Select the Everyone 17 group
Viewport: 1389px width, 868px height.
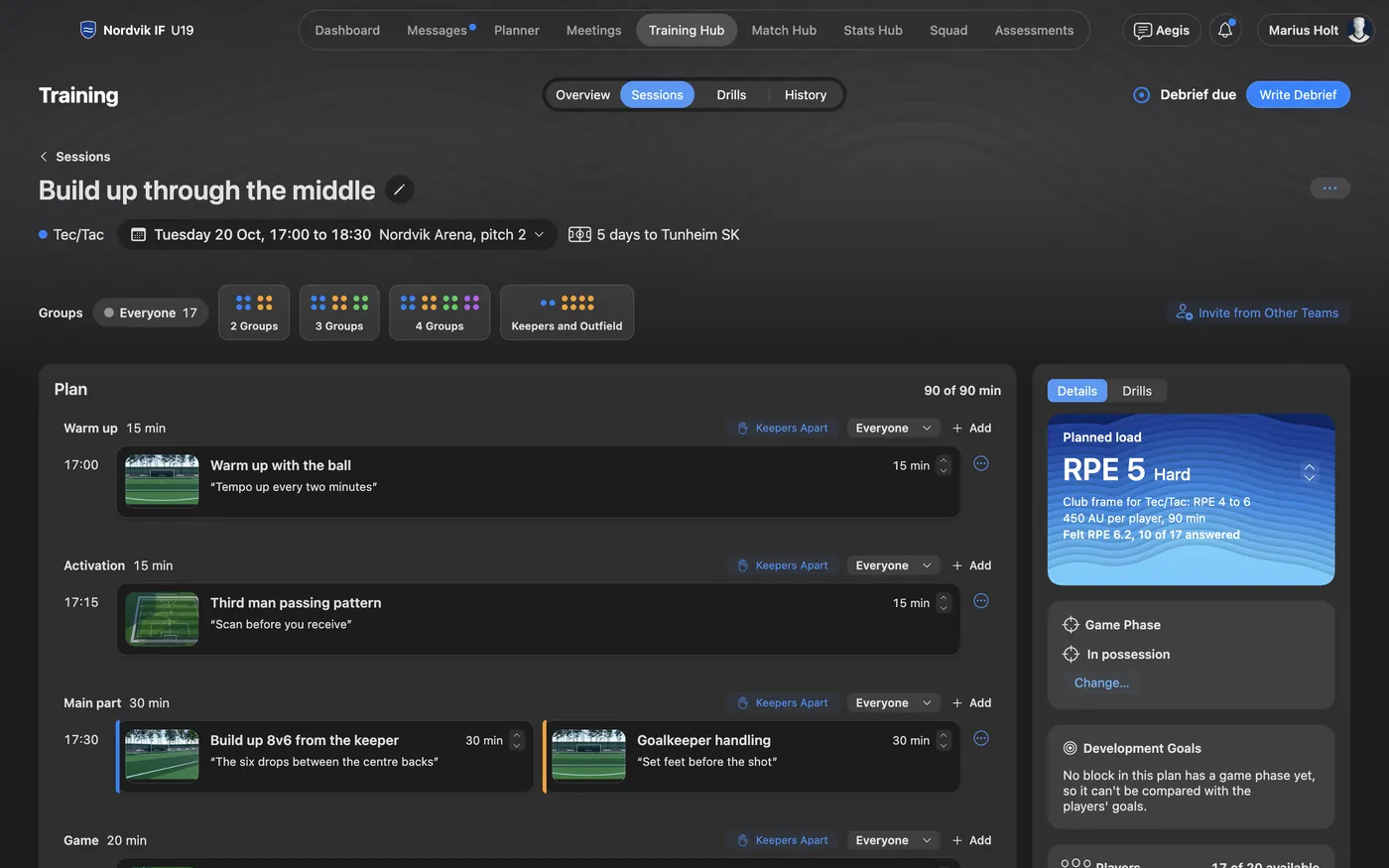coord(151,312)
